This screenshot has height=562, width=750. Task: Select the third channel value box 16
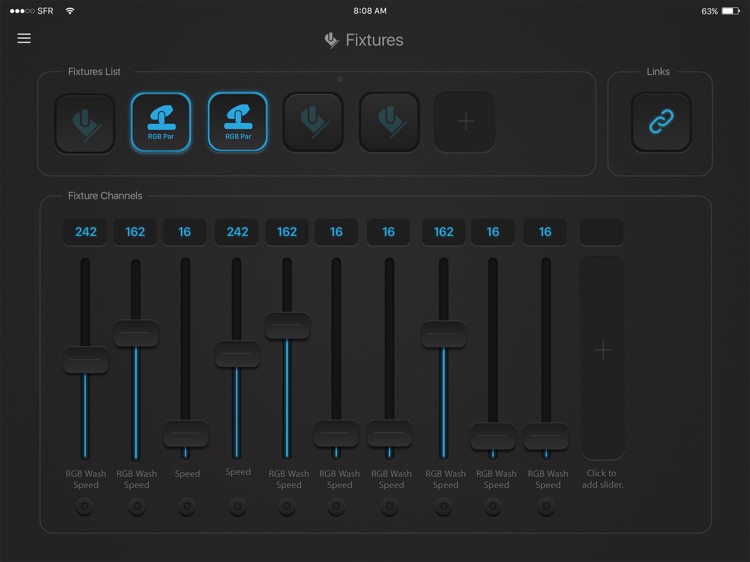[185, 232]
